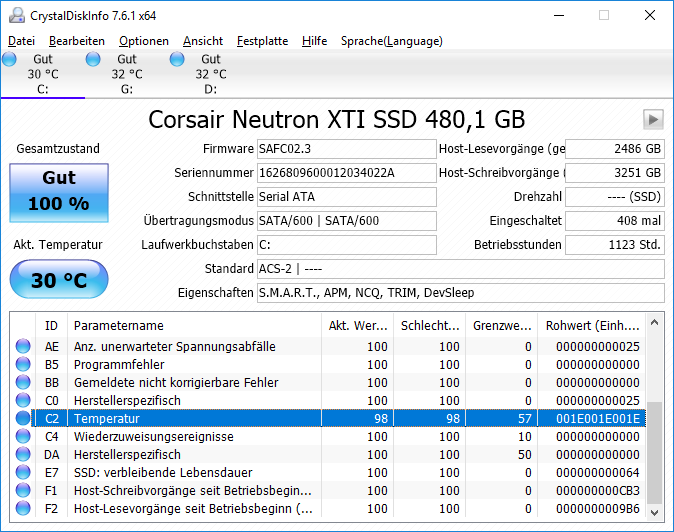Open the Sprache(Language) menu
The height and width of the screenshot is (532, 674).
click(392, 41)
